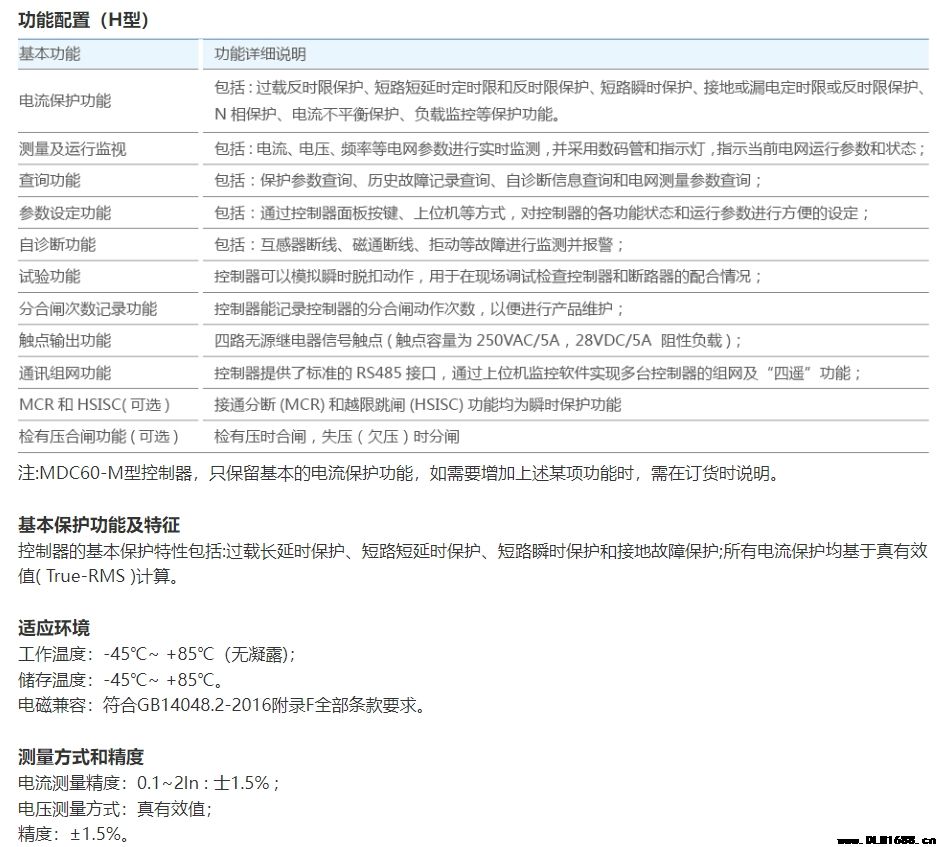Click the 测量及运行监视 row label
This screenshot has height=847, width=937.
tap(72, 149)
